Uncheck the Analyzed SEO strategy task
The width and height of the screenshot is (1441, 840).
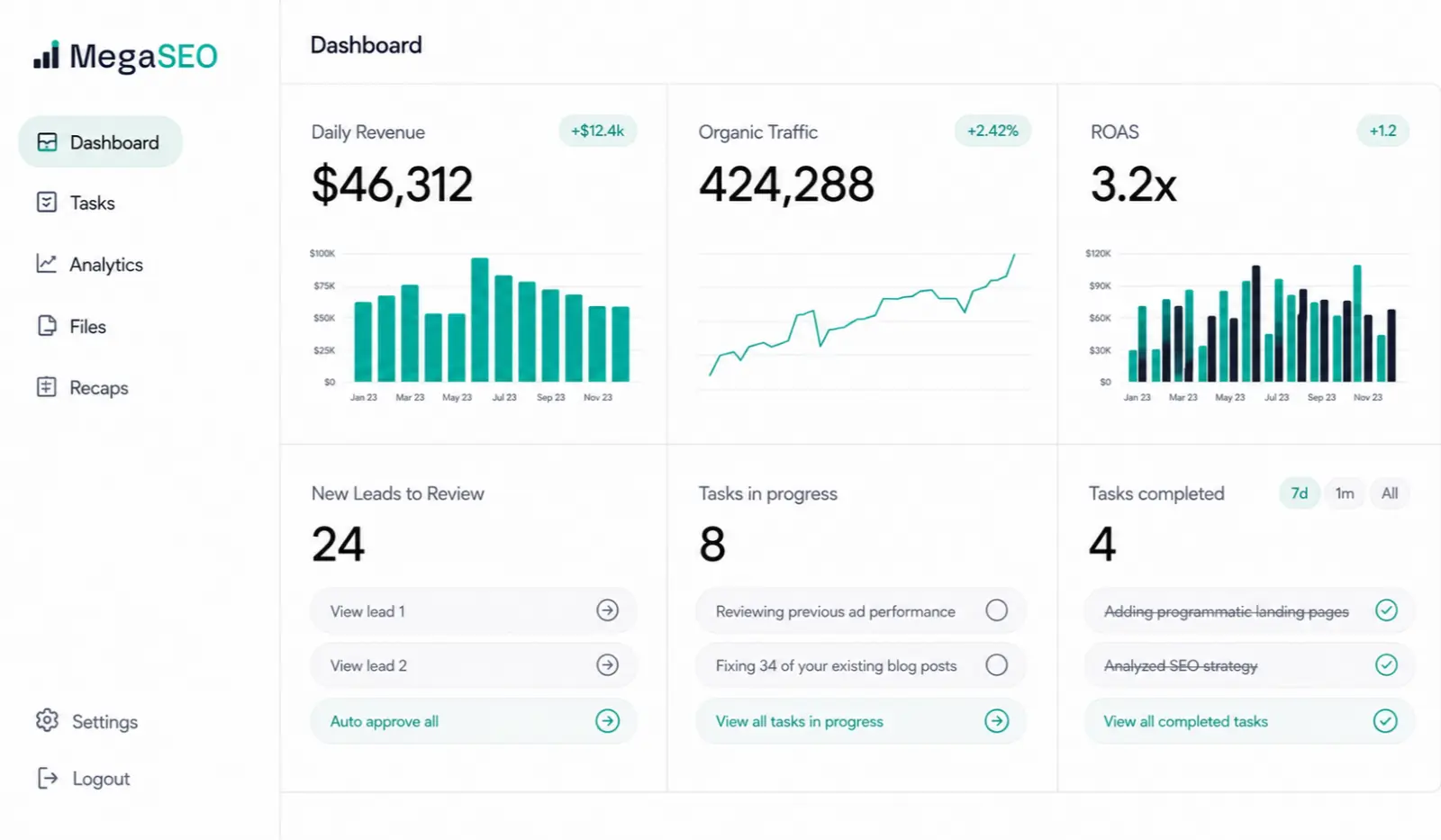coord(1387,665)
